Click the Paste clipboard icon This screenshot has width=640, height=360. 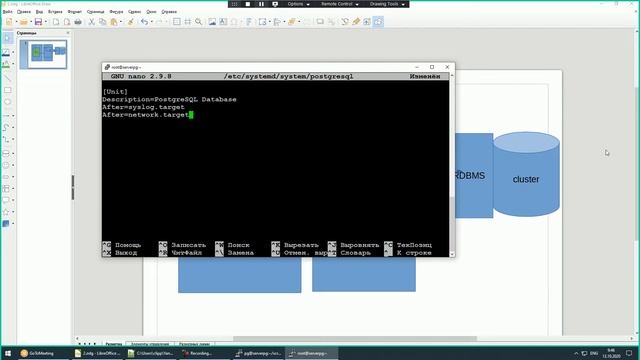click(x=114, y=22)
